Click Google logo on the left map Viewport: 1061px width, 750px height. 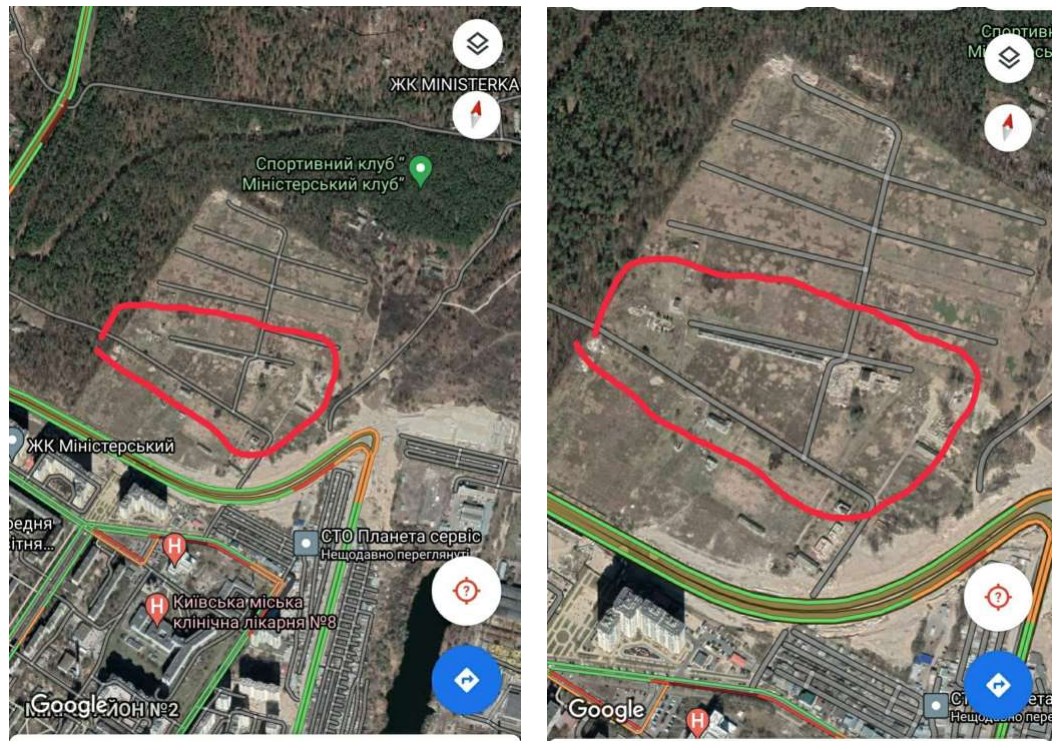(x=69, y=704)
